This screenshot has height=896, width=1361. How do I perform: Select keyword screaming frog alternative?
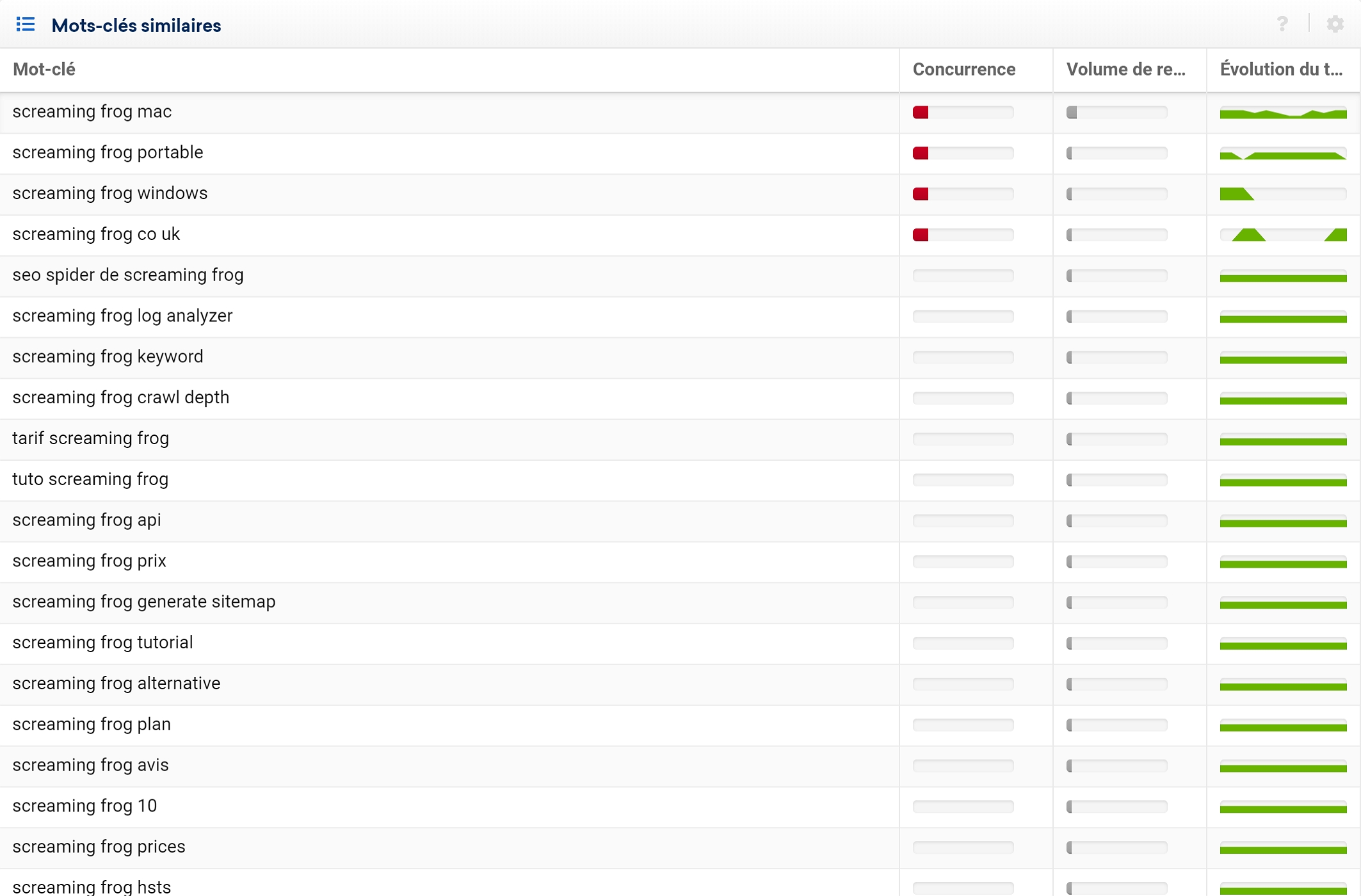click(117, 684)
